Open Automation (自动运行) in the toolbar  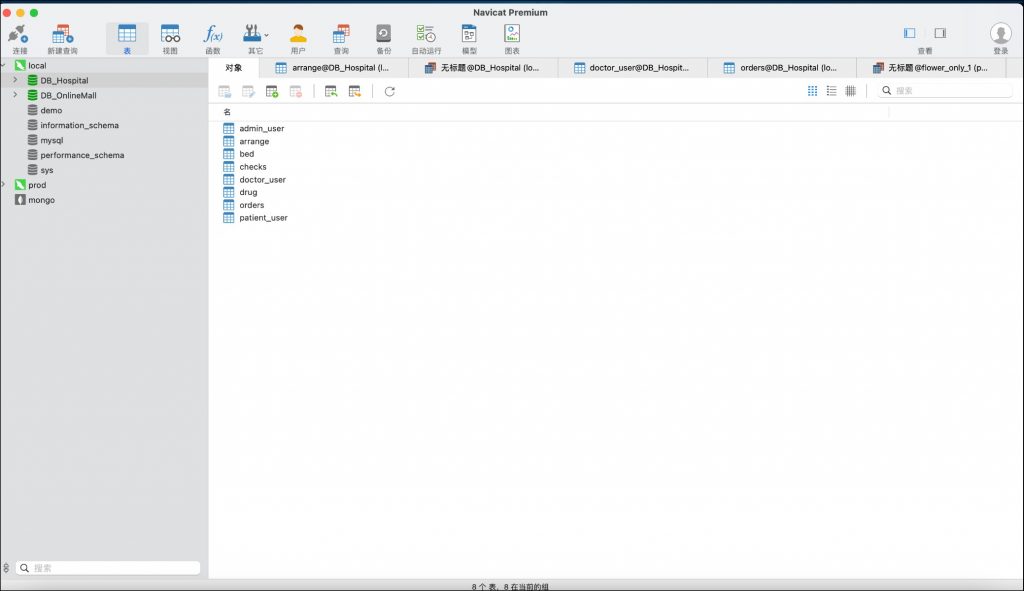pos(426,37)
